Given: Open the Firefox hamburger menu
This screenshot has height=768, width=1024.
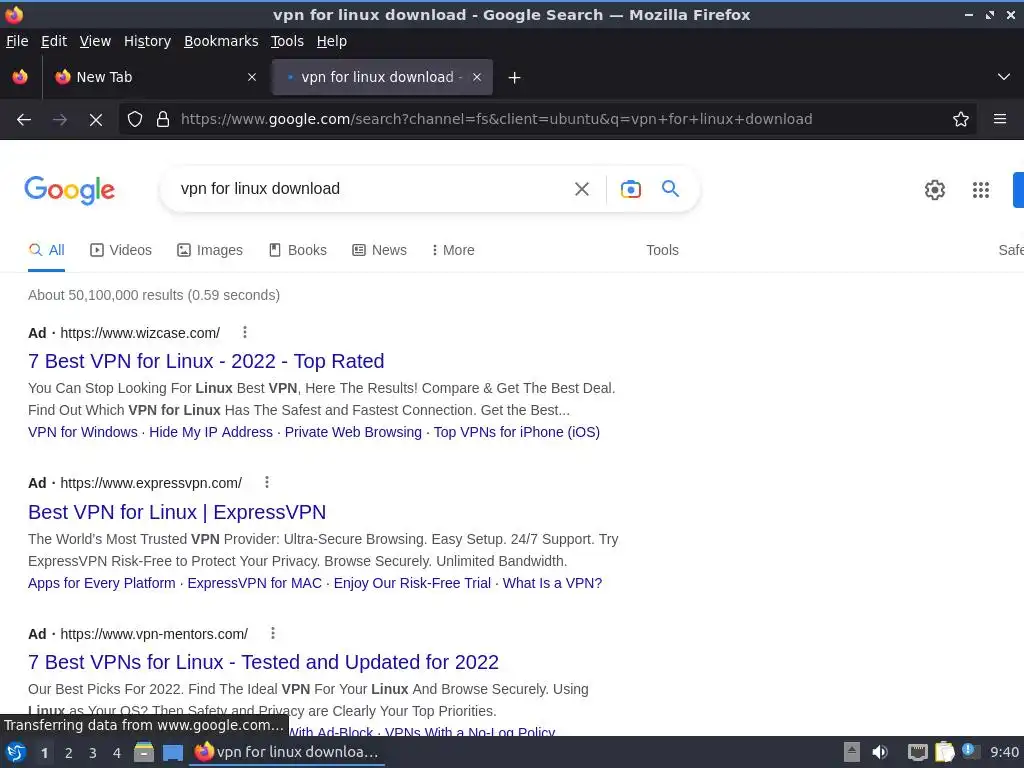Looking at the screenshot, I should point(999,119).
